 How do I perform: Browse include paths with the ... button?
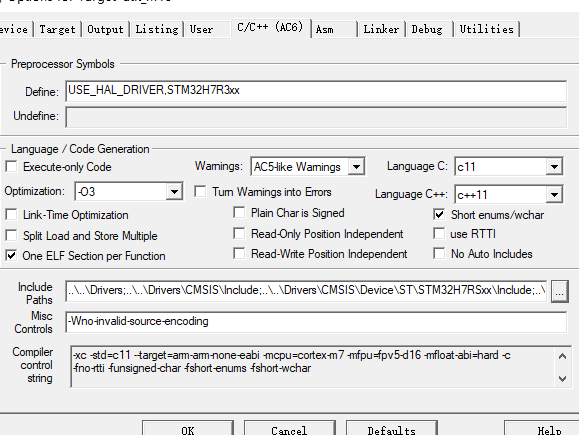(x=559, y=292)
